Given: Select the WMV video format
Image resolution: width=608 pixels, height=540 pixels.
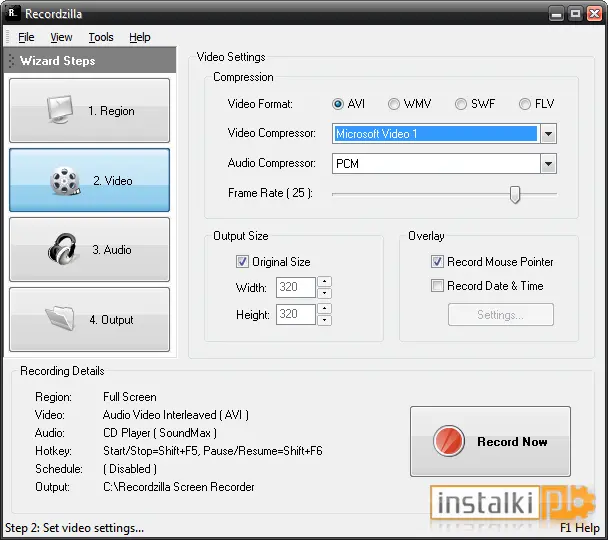Looking at the screenshot, I should (394, 104).
